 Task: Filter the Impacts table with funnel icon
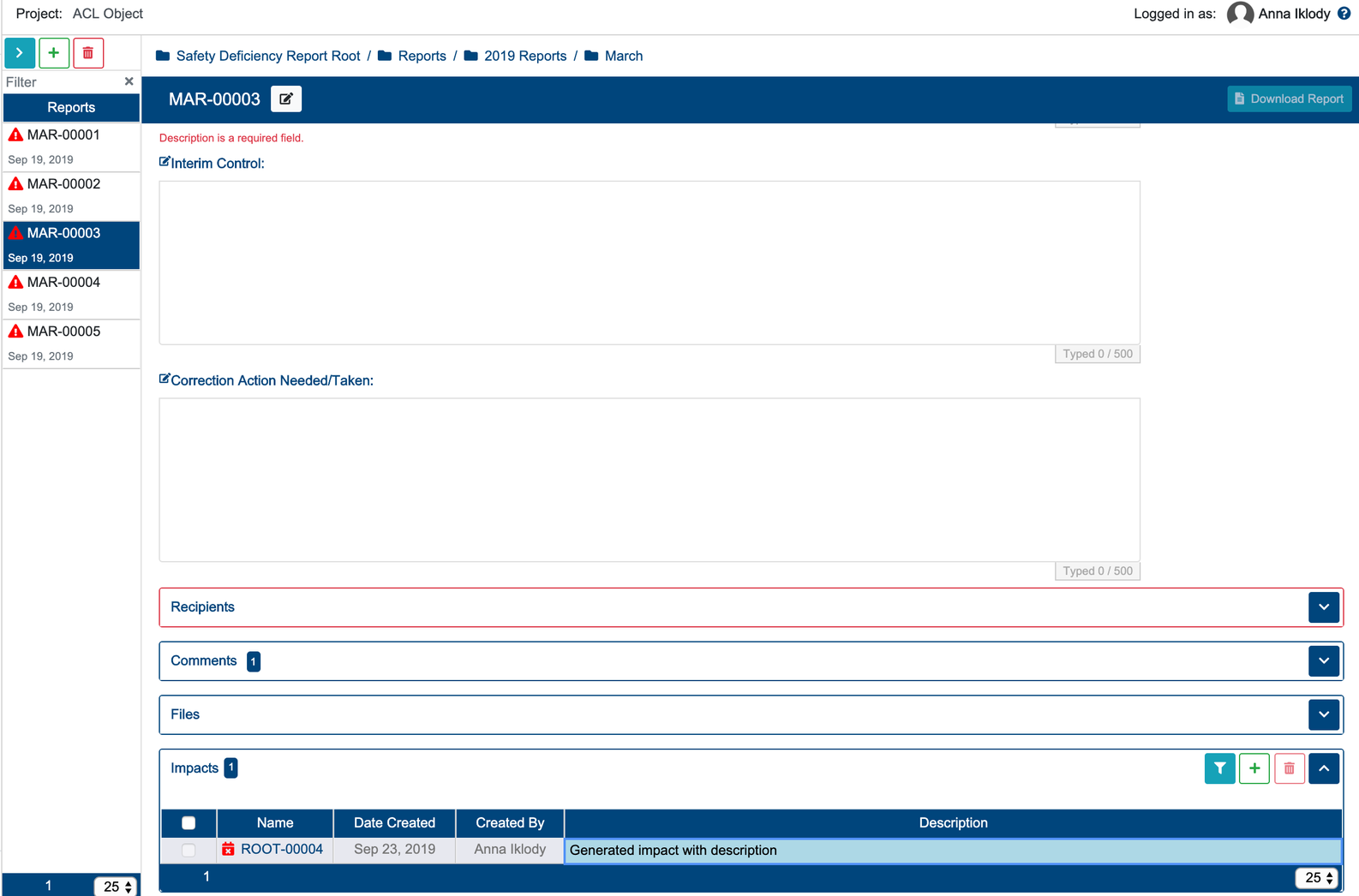click(x=1219, y=768)
